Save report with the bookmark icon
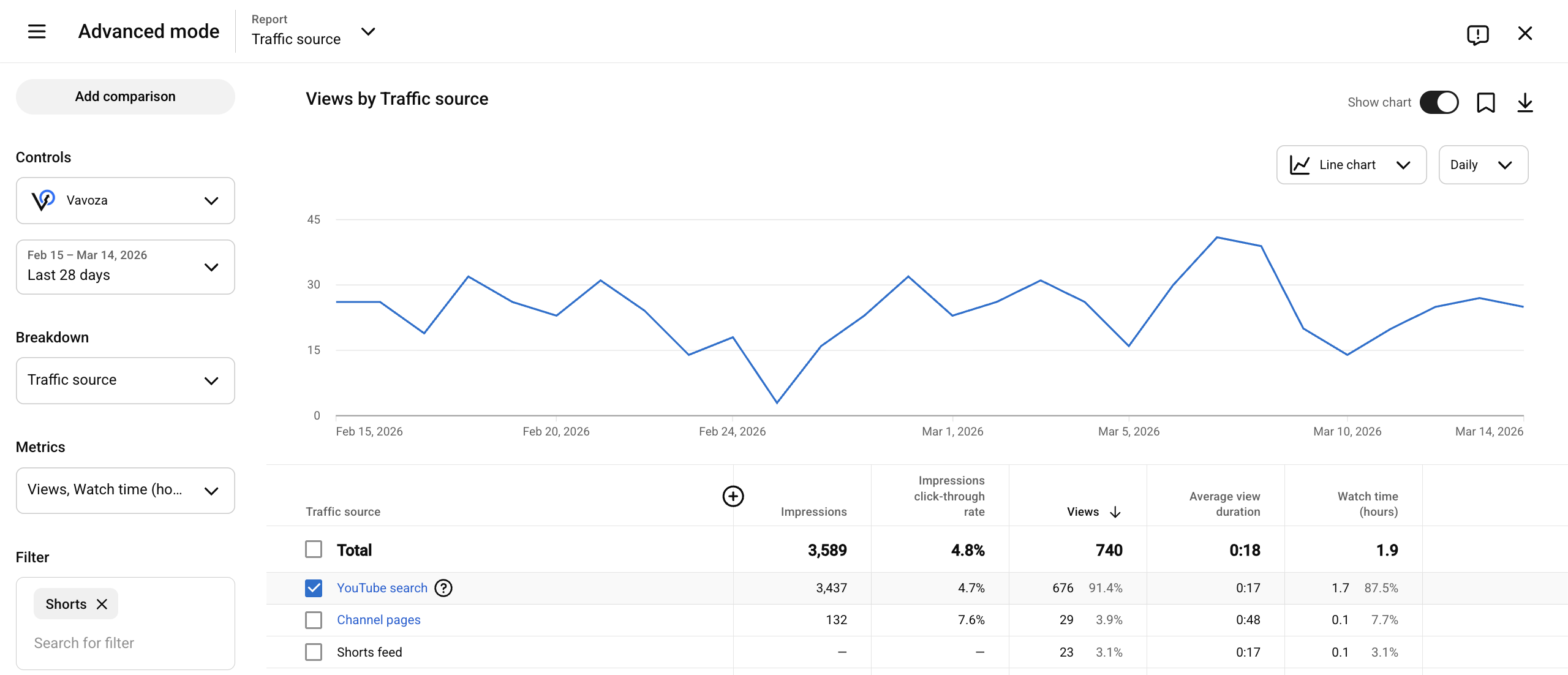Image resolution: width=1568 pixels, height=675 pixels. click(1485, 102)
